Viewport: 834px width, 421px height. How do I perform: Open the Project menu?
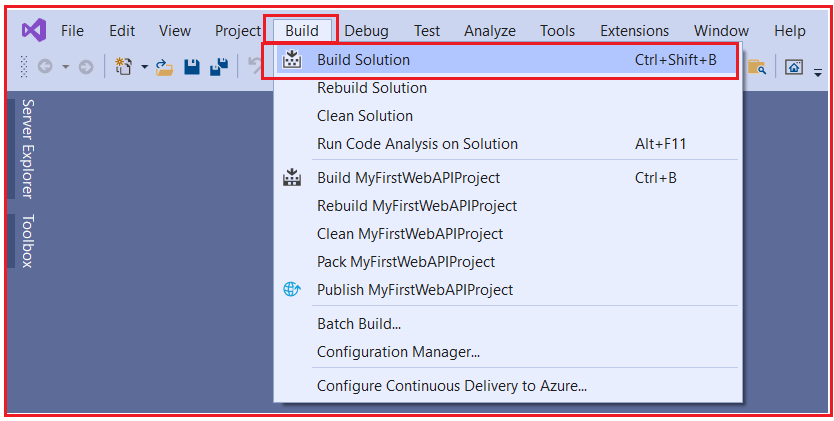pos(238,31)
